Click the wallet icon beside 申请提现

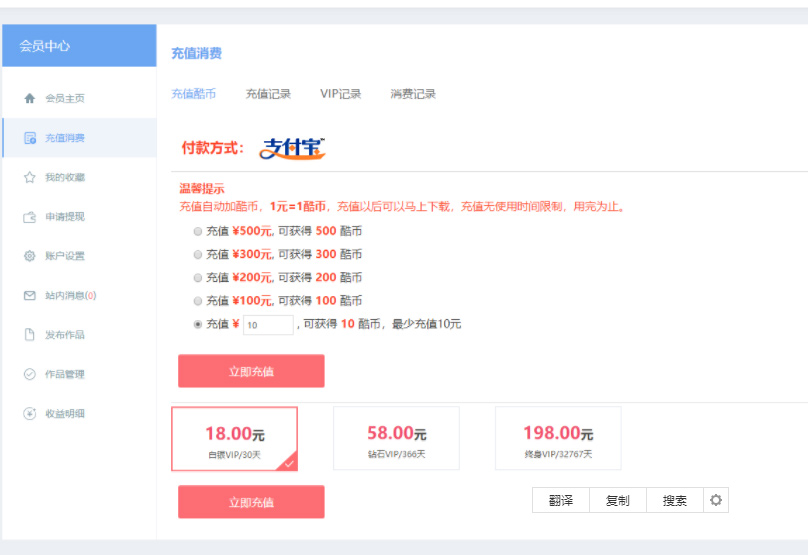coord(30,217)
